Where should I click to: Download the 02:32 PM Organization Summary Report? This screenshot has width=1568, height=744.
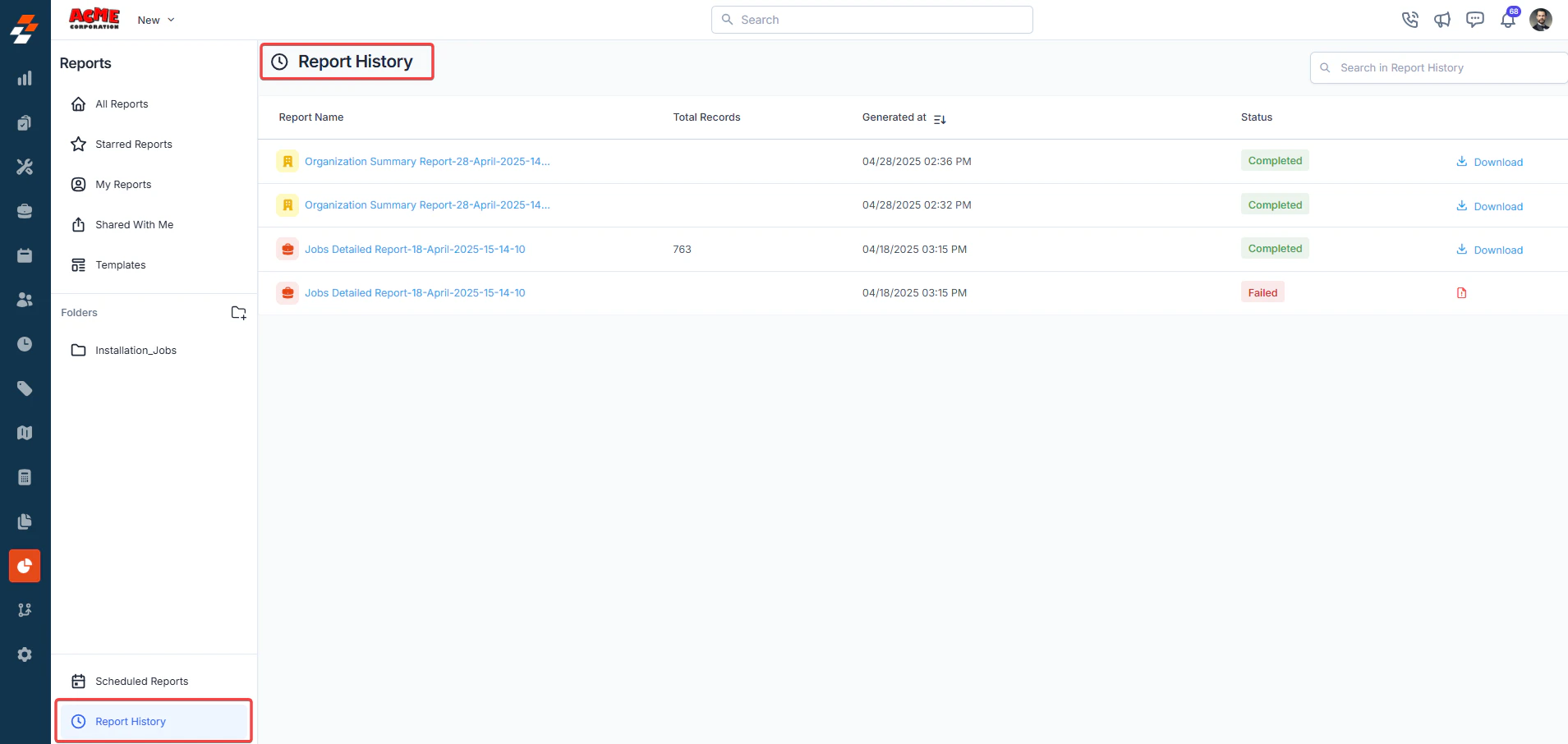(x=1489, y=206)
